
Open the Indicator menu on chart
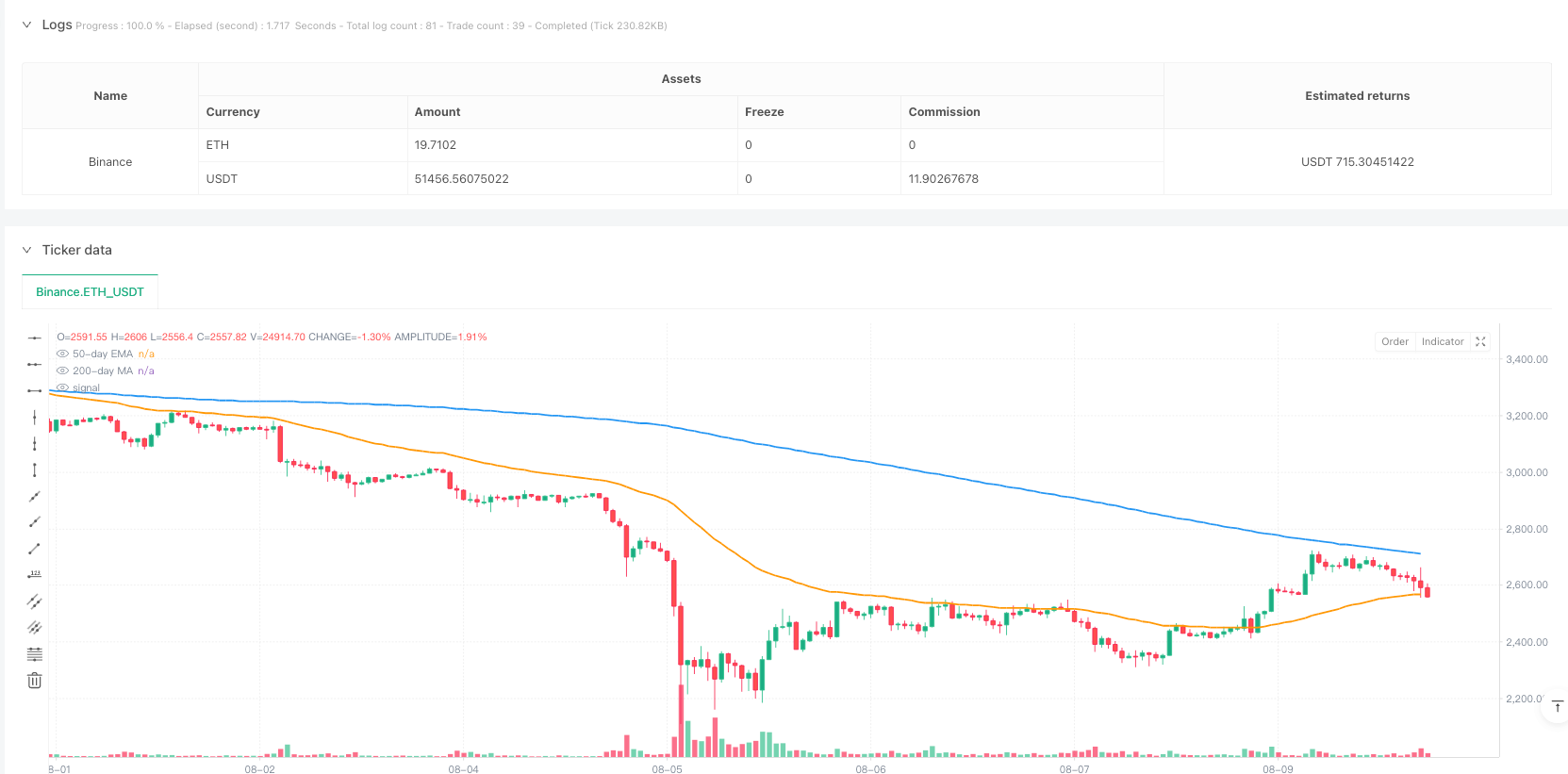click(1443, 342)
